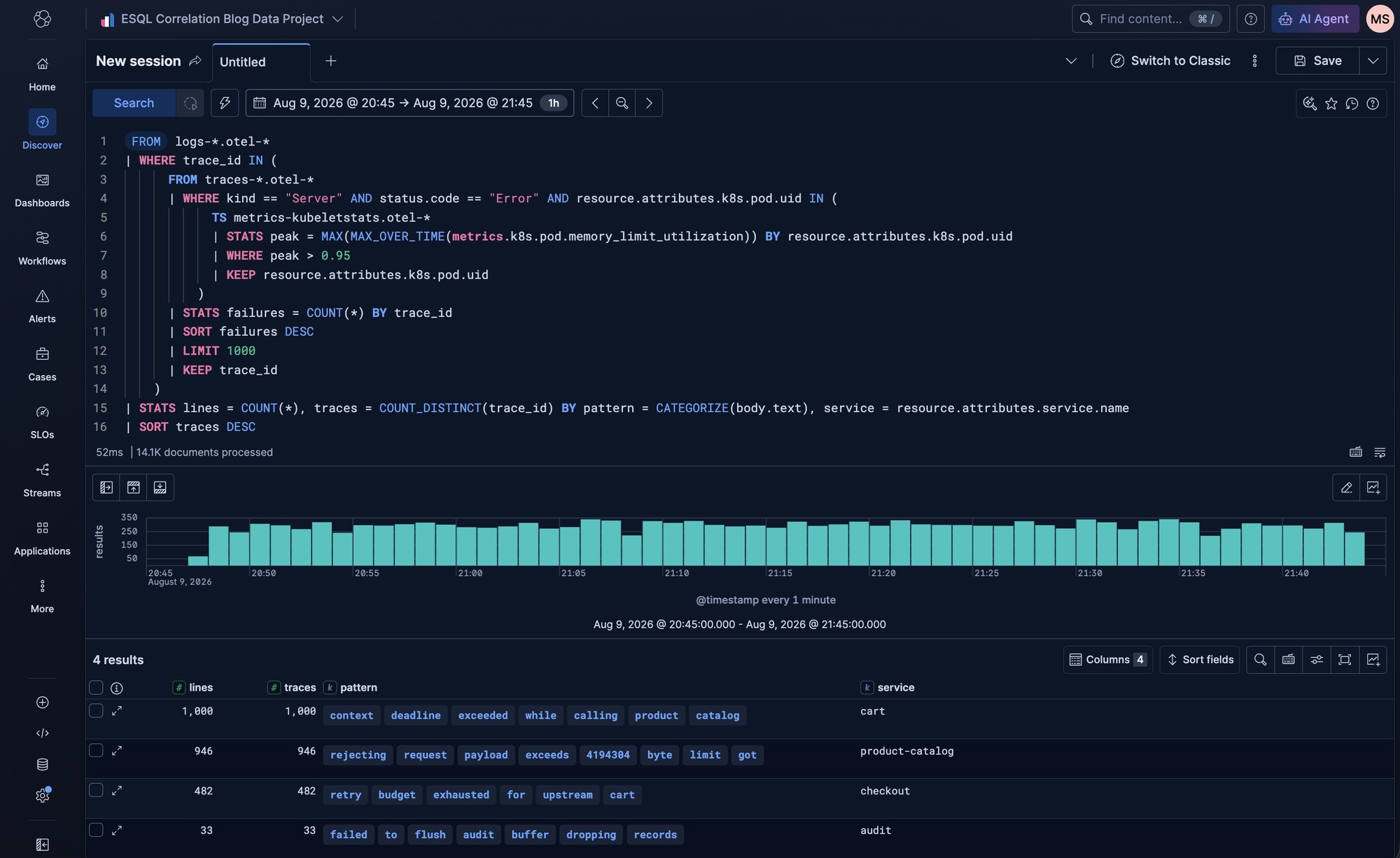This screenshot has height=858, width=1400.
Task: Open More menu in sidebar
Action: coord(42,596)
